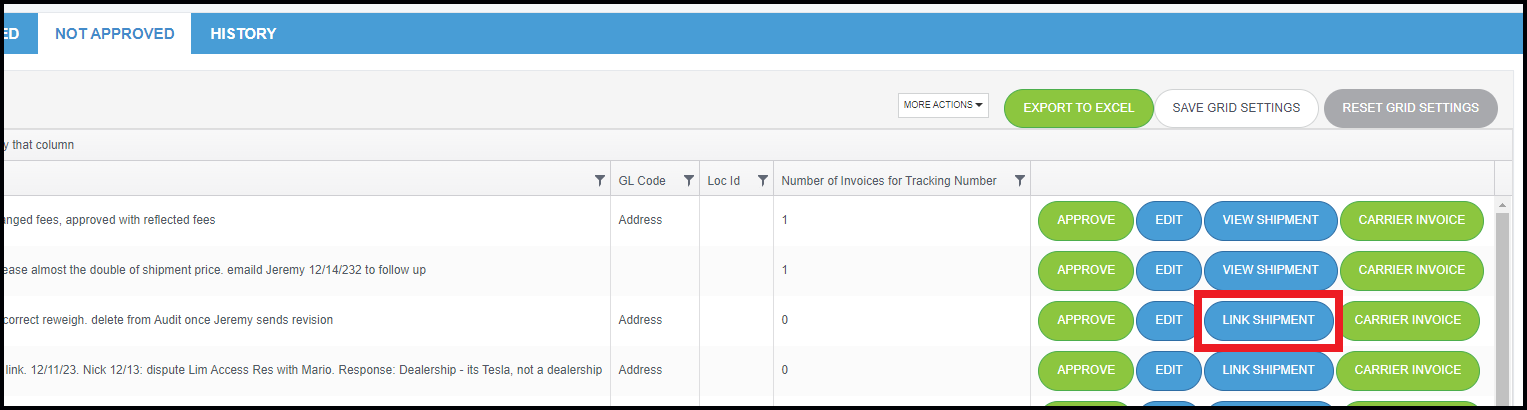The image size is (1527, 410).
Task: Approve the 'approved with reflected fees' row
Action: (x=1086, y=220)
